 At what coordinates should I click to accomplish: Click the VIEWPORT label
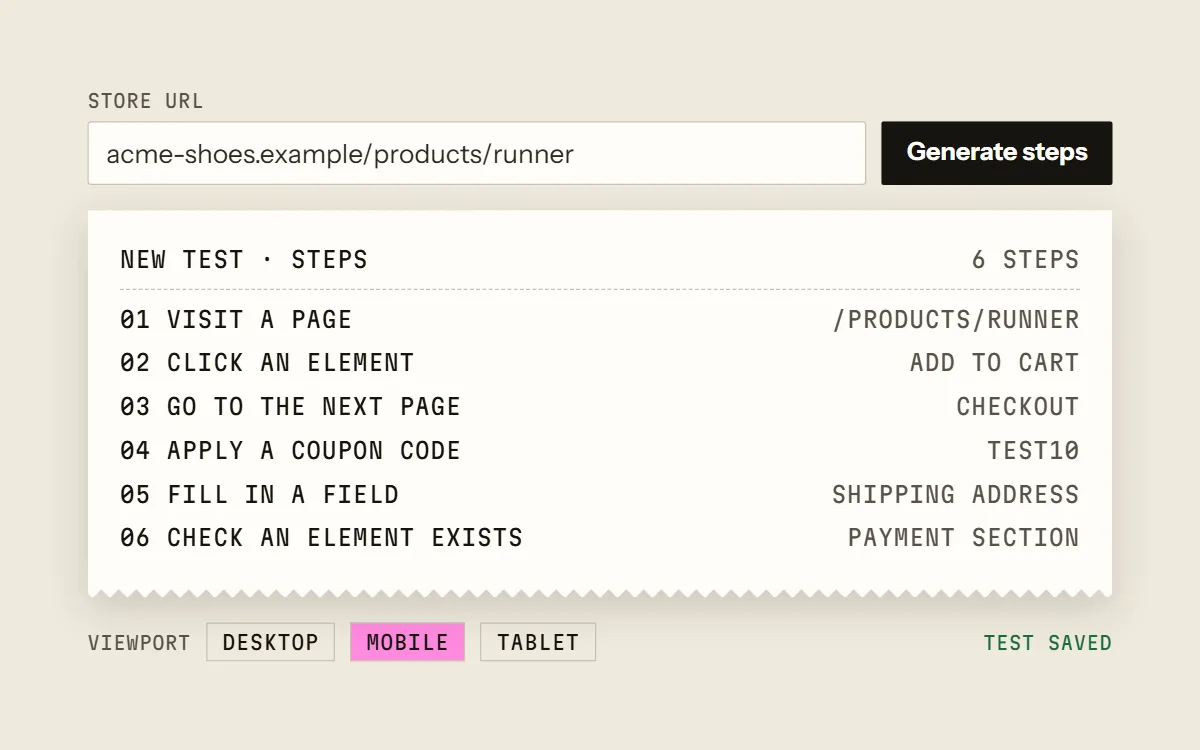point(139,643)
